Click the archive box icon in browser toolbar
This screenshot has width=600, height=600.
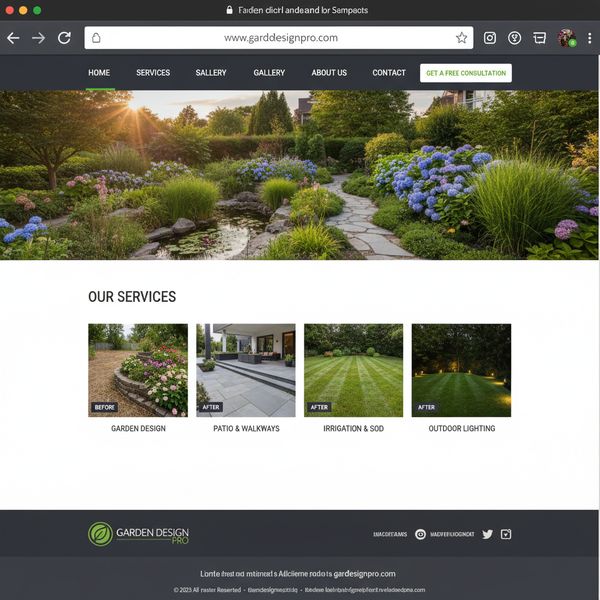[540, 38]
